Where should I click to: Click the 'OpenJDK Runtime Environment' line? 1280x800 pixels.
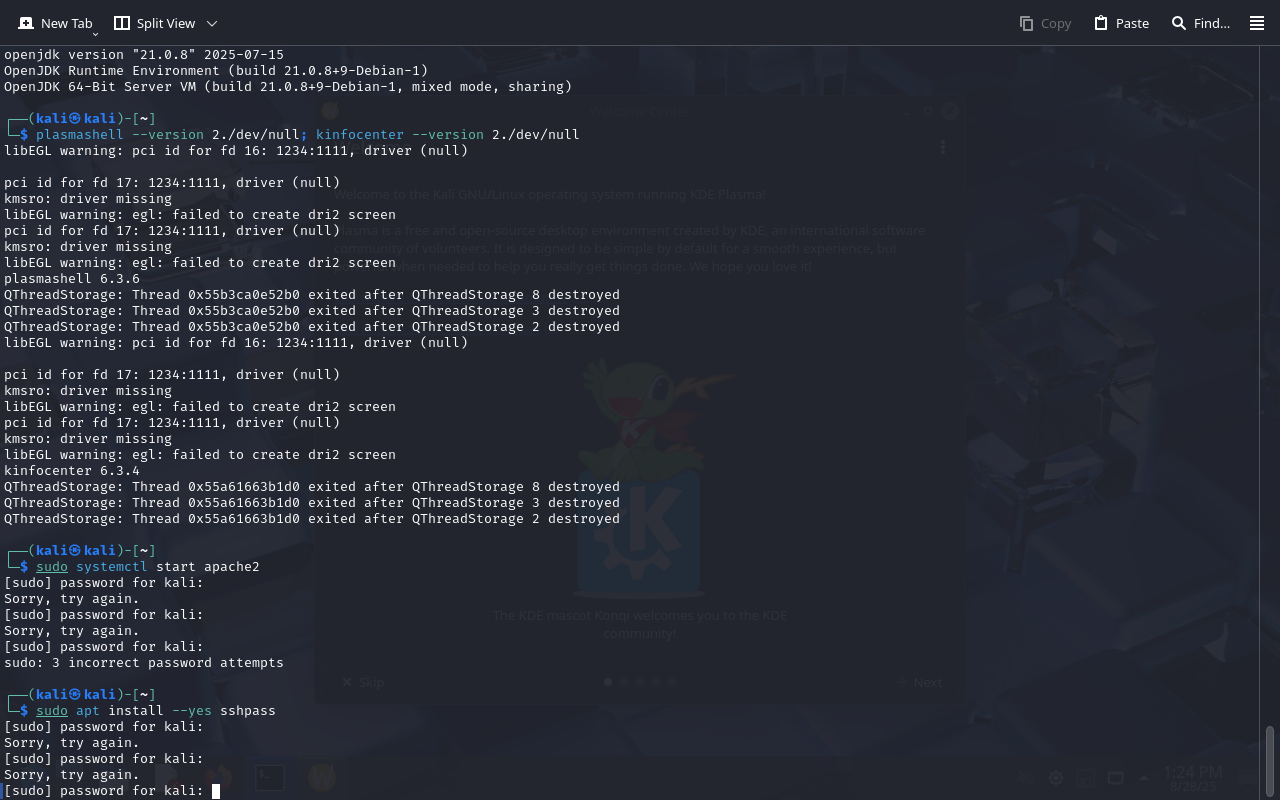(x=216, y=71)
